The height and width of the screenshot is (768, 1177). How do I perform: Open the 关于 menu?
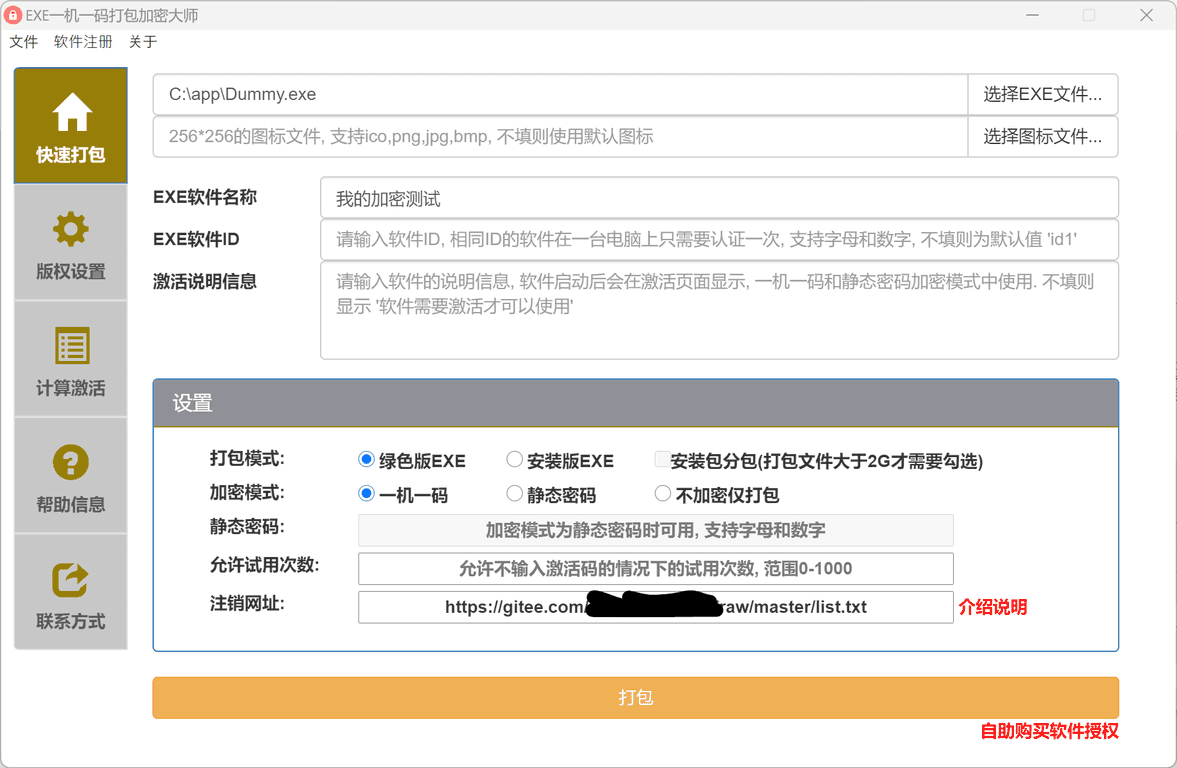tap(143, 42)
